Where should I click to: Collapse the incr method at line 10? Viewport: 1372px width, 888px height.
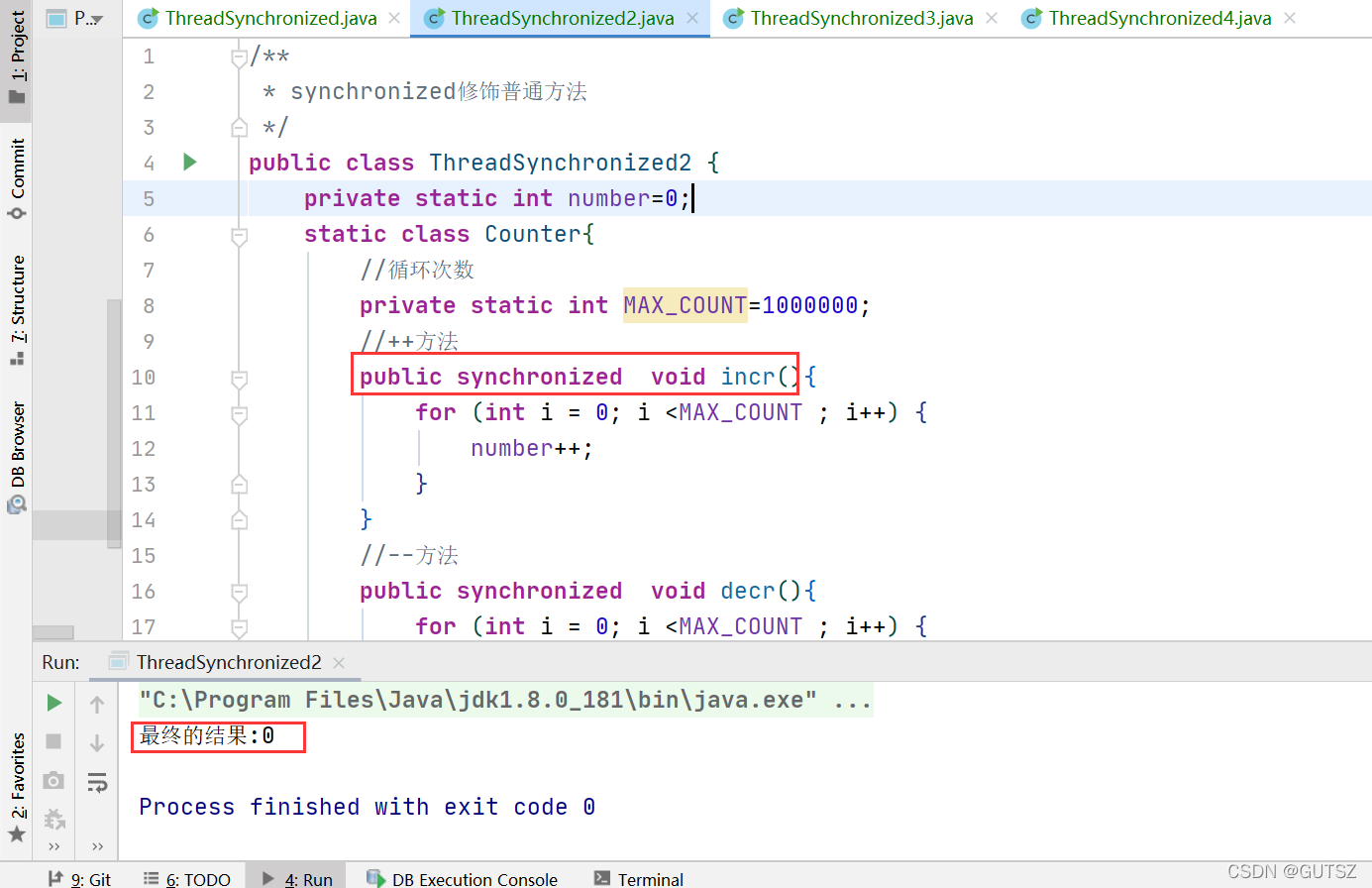pyautogui.click(x=239, y=379)
